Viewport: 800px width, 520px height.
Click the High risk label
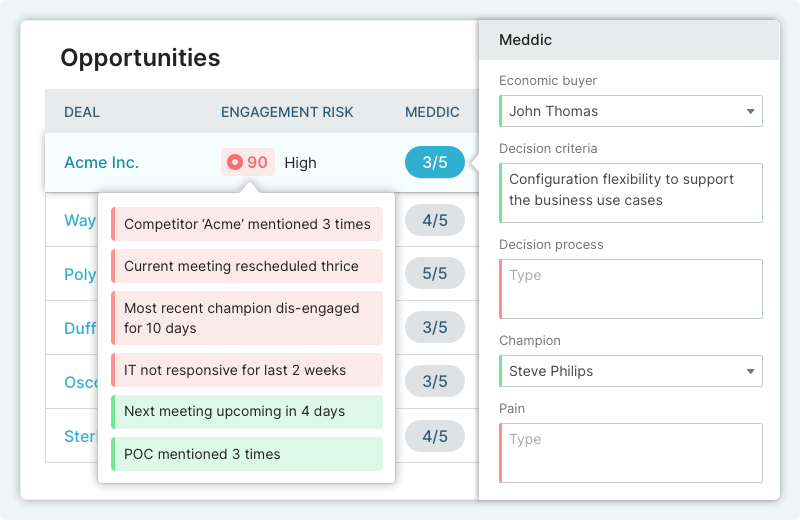tap(301, 163)
